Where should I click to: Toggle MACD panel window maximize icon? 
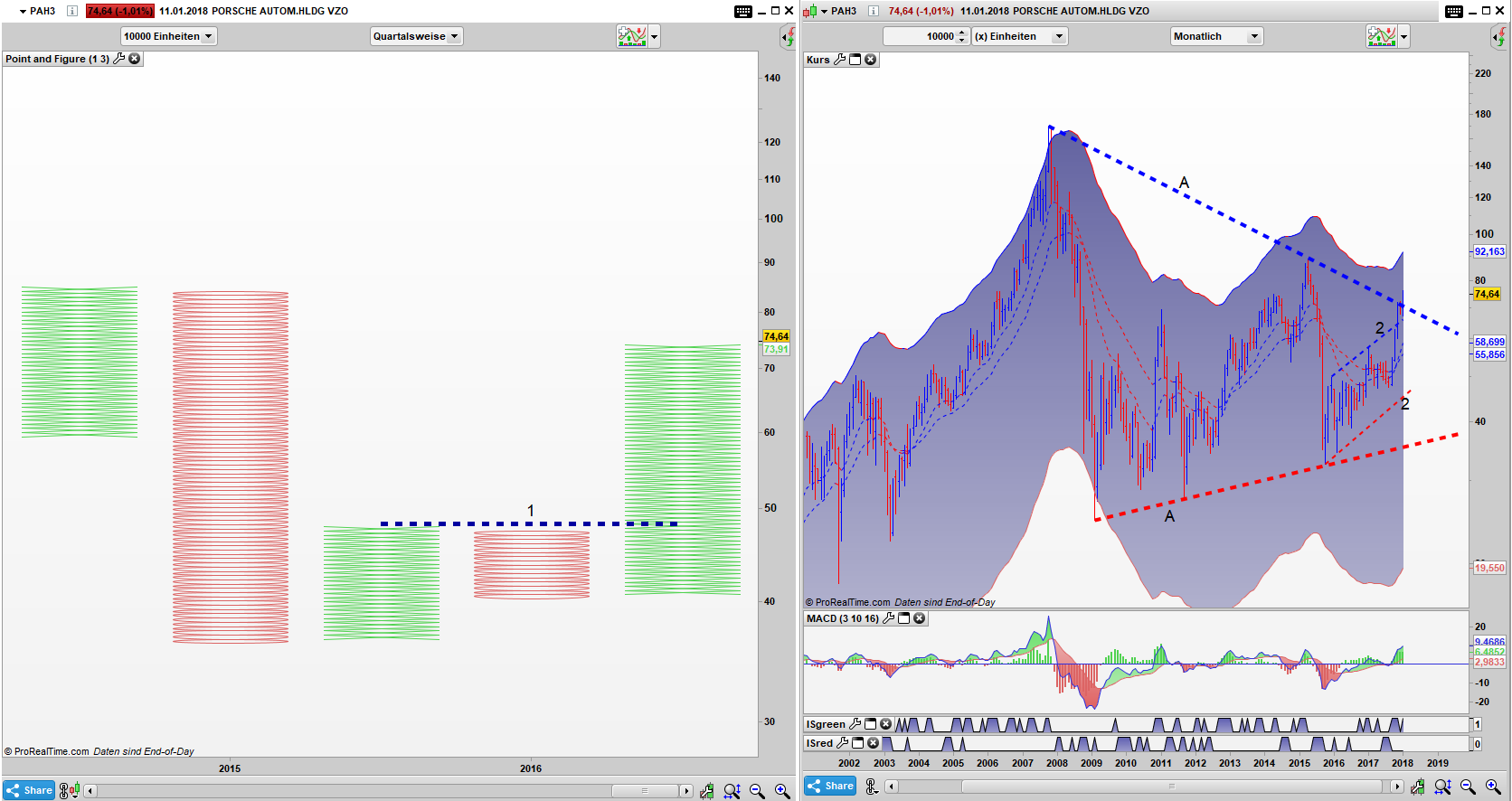pyautogui.click(x=903, y=618)
